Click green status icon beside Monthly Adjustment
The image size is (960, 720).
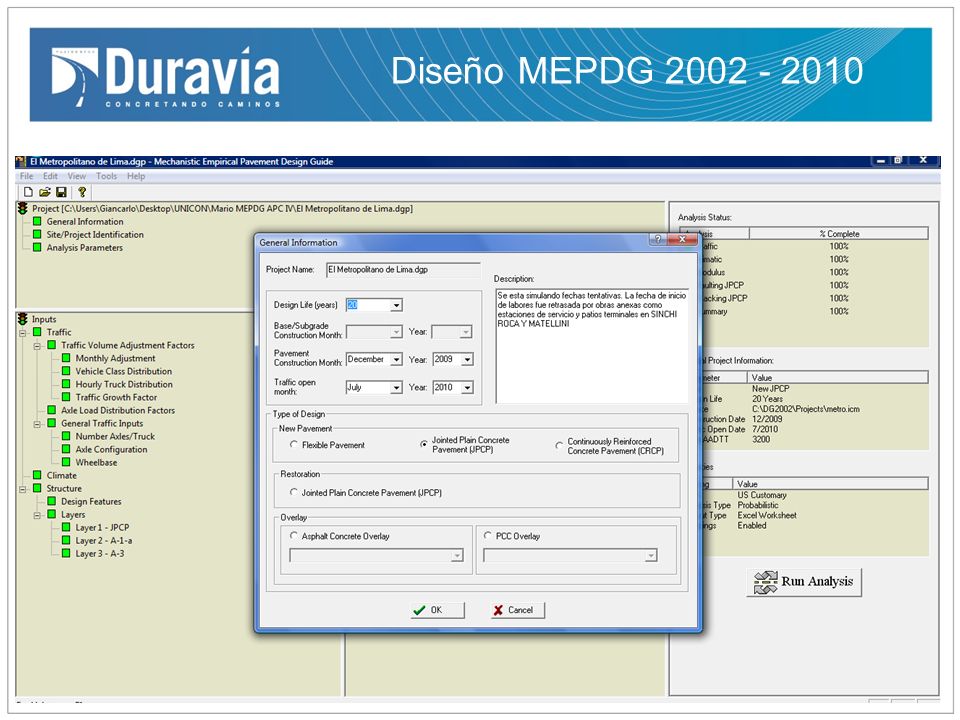coord(66,358)
